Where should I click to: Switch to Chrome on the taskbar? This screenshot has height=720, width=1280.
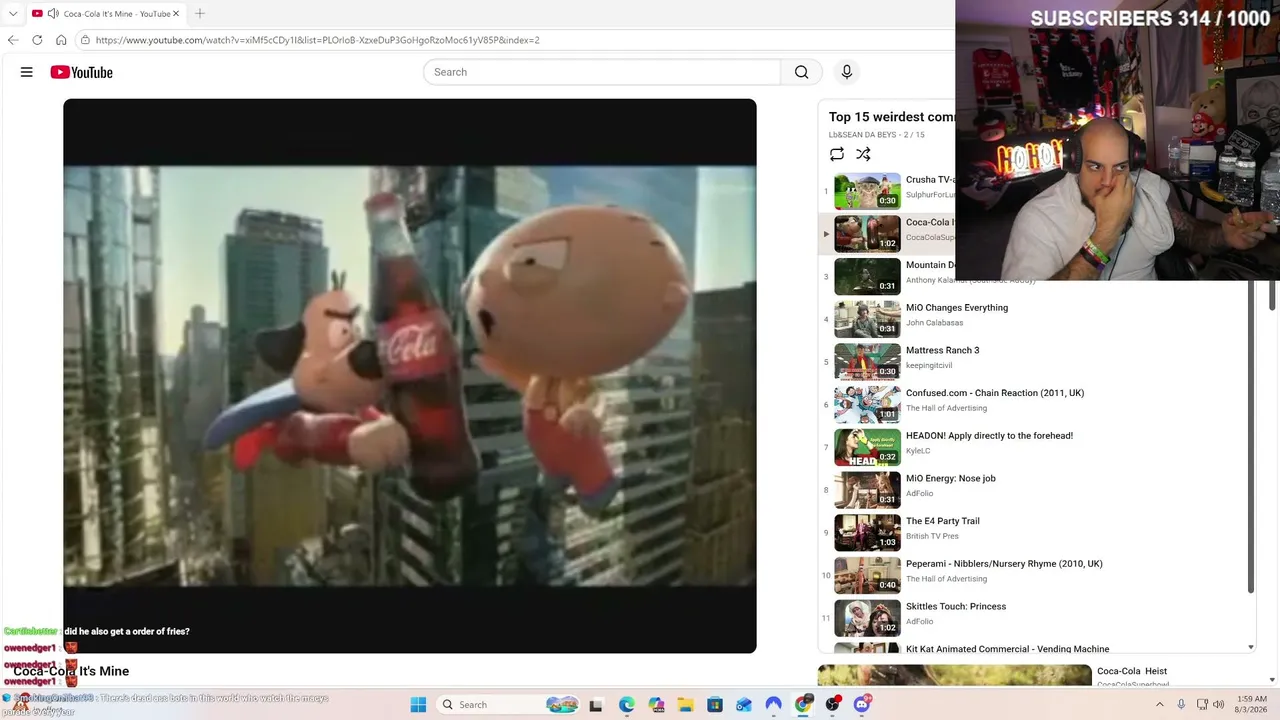tap(803, 705)
